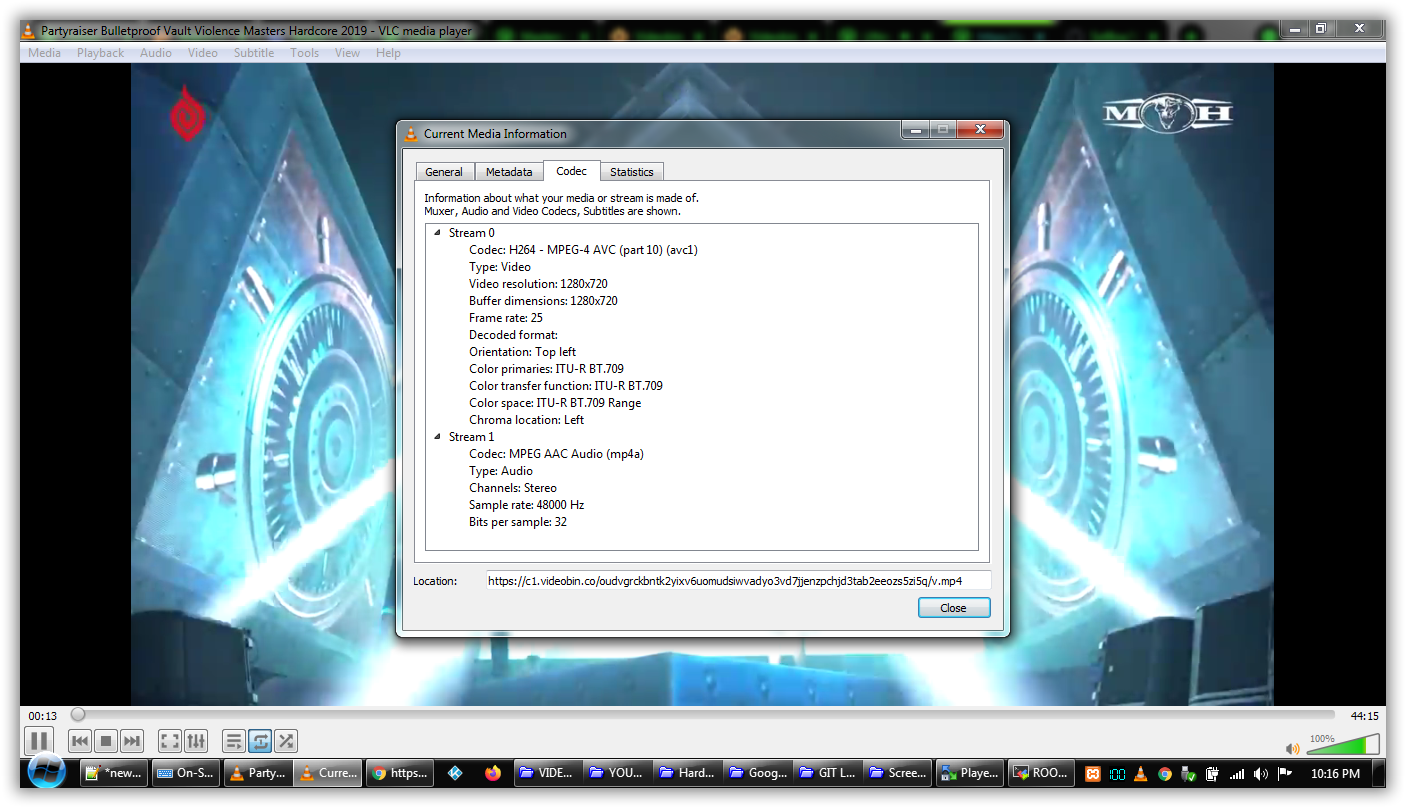Collapse the Stream 0 tree node

pos(437,233)
